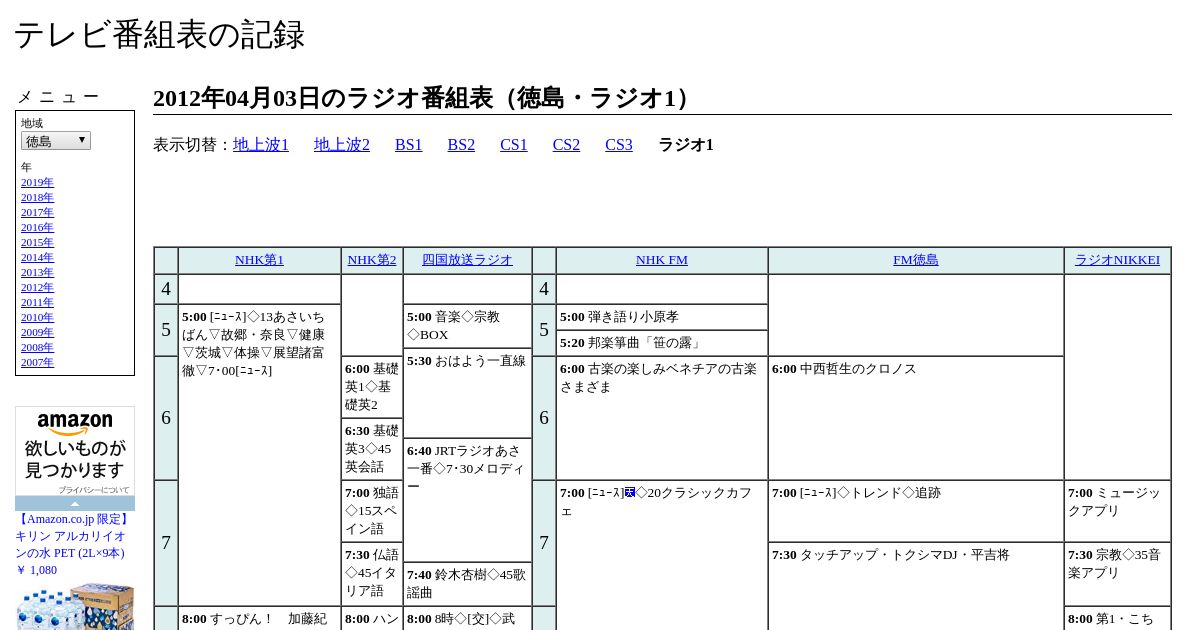Open the NHK第2 channel header link
The height and width of the screenshot is (630, 1200).
372,260
